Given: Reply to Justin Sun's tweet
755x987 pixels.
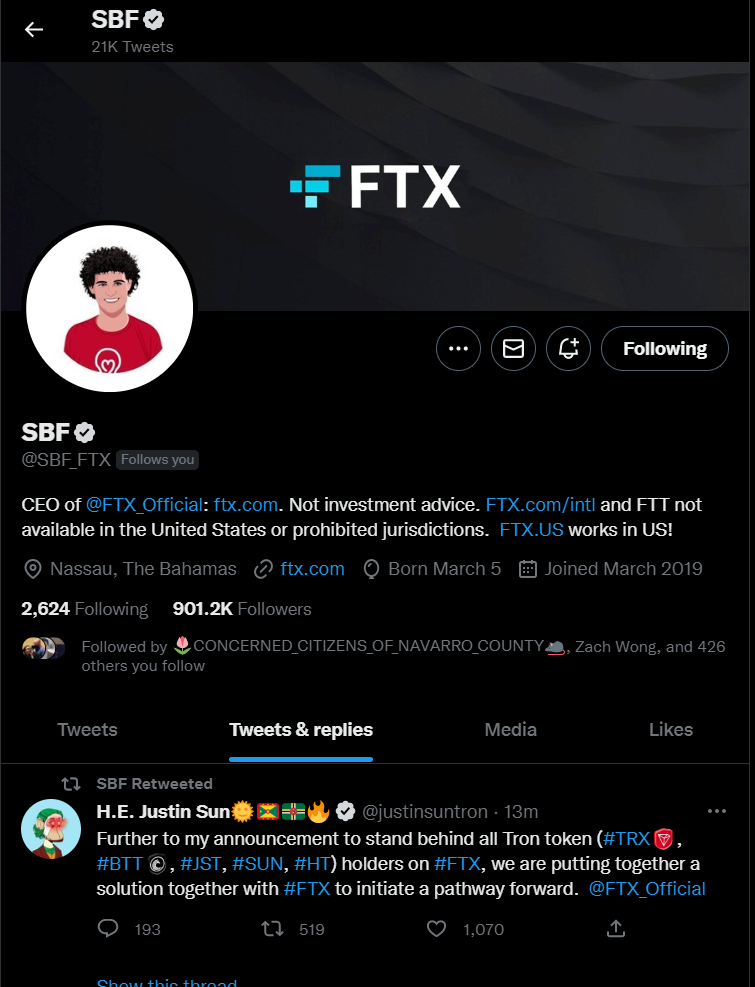Looking at the screenshot, I should (x=108, y=928).
